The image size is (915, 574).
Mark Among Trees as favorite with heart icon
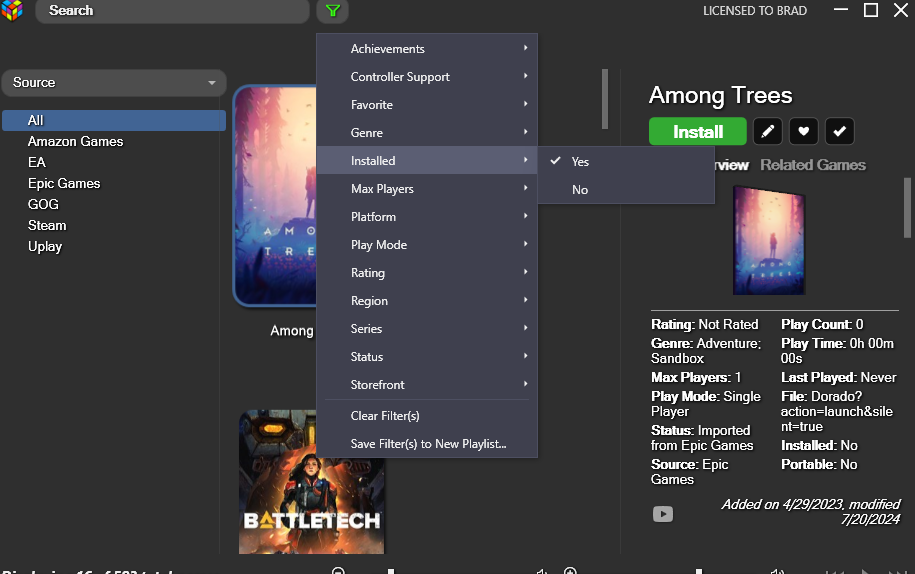pos(803,131)
